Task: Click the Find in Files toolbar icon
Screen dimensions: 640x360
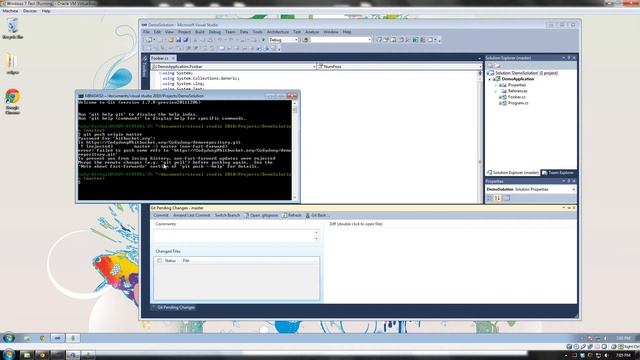Action: [305, 40]
